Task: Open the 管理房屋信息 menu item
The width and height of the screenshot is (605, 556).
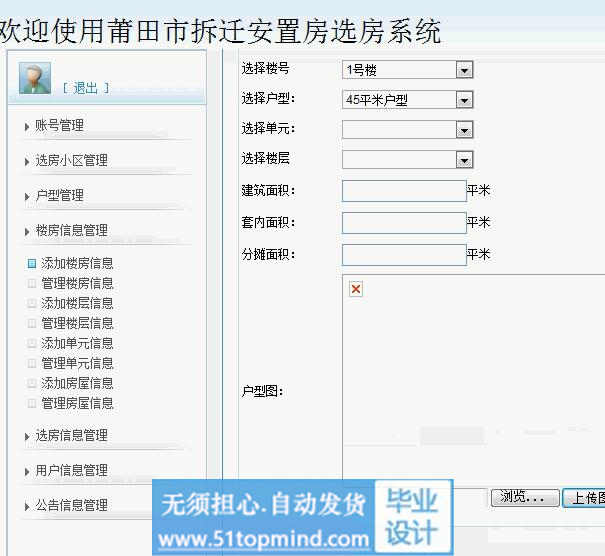Action: click(x=77, y=404)
